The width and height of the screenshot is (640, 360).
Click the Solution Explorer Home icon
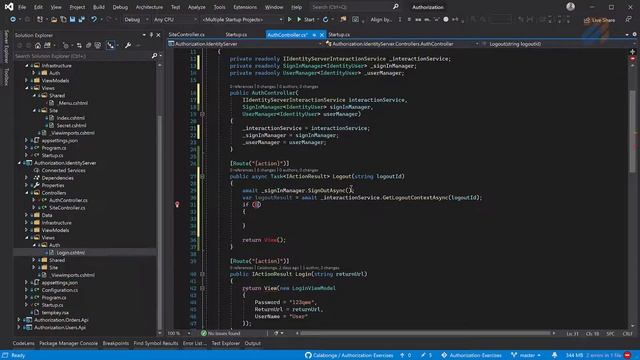click(x=38, y=45)
